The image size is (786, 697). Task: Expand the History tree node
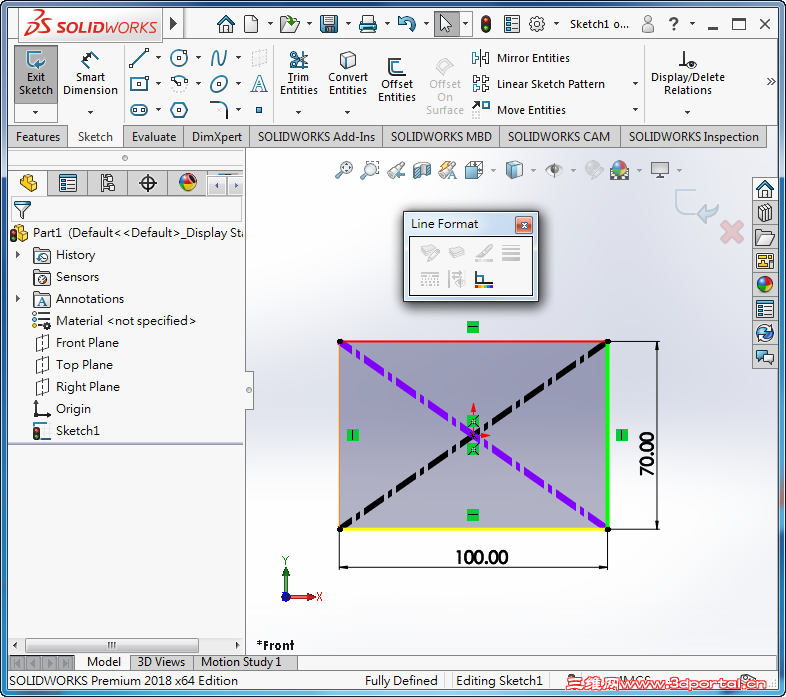click(x=18, y=255)
